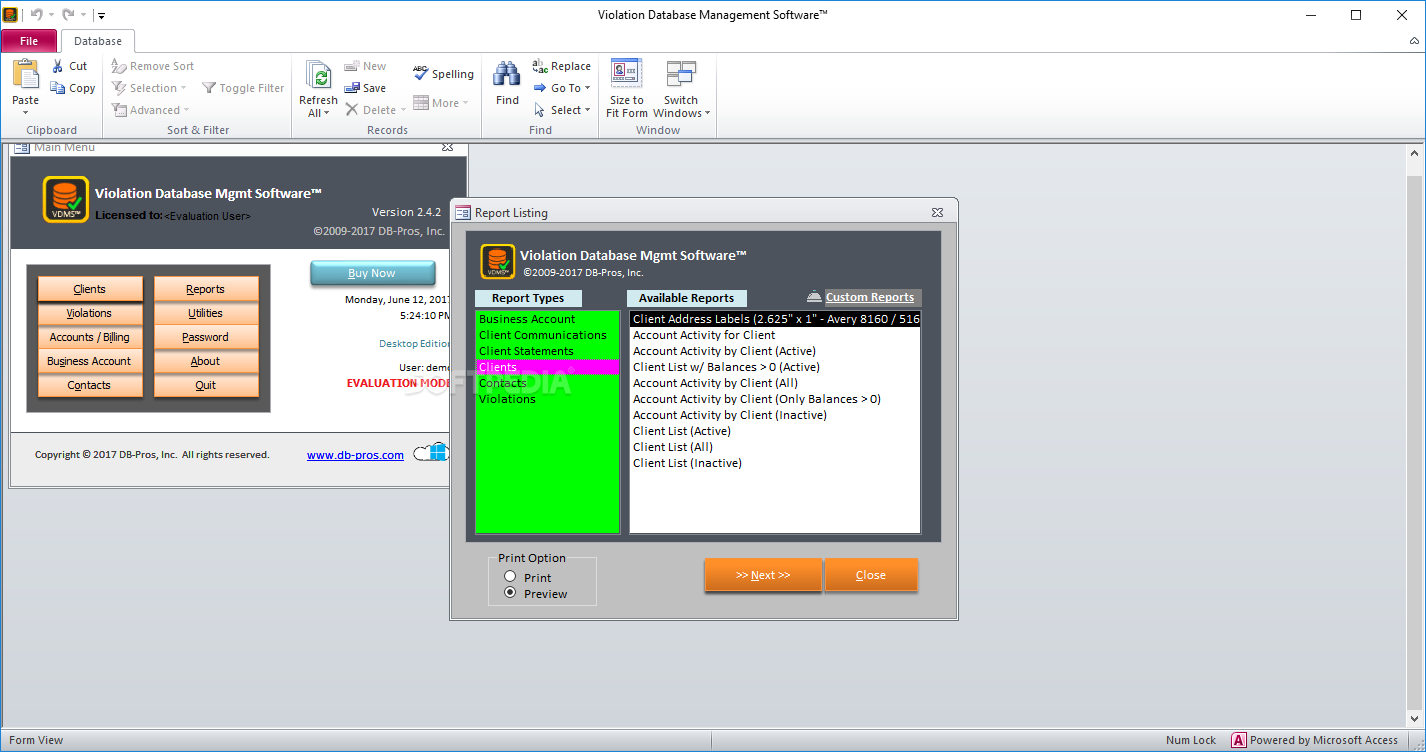Click the Reports button in Main Menu

pyautogui.click(x=206, y=289)
